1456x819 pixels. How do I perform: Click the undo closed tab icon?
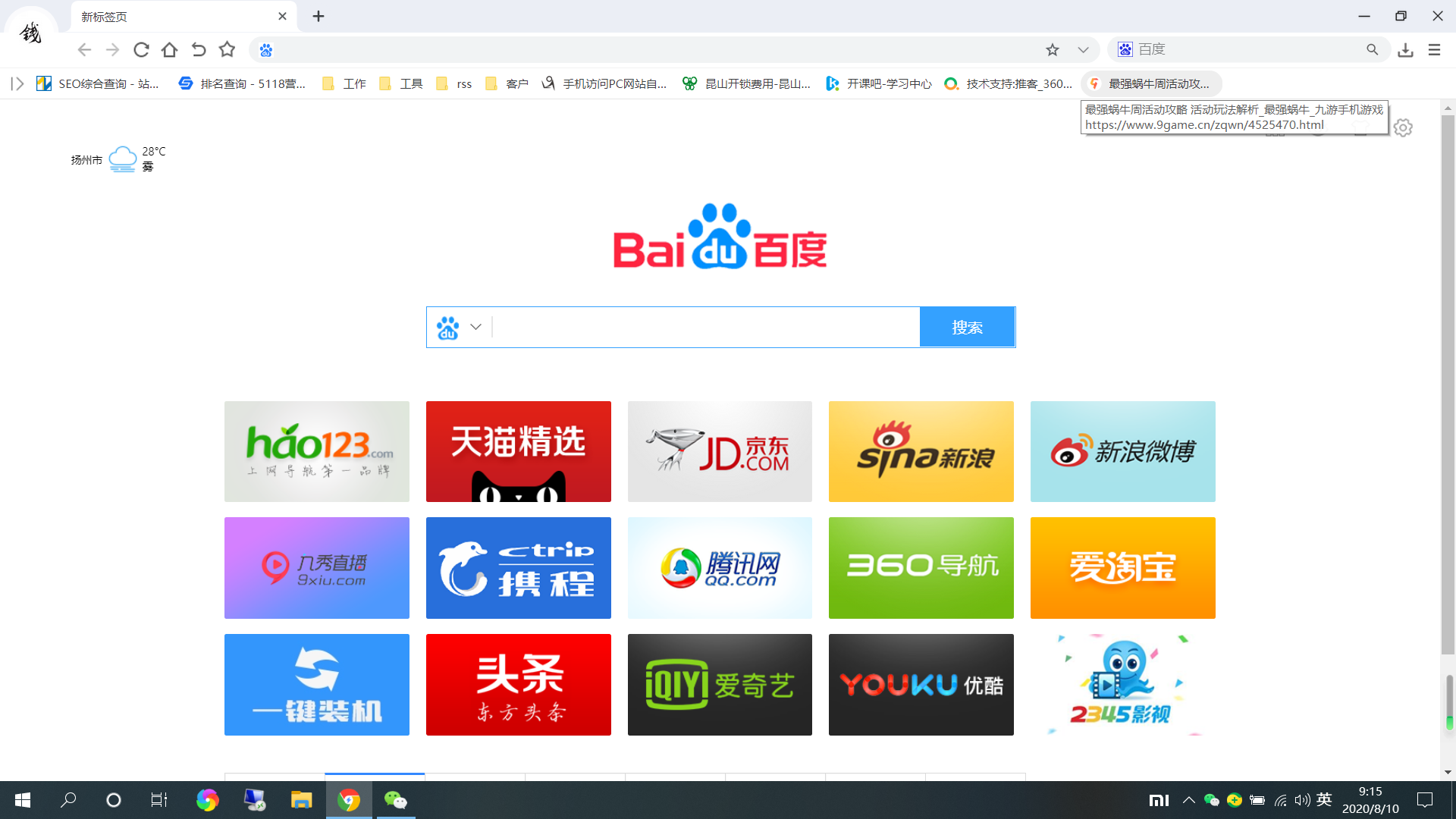[x=199, y=50]
